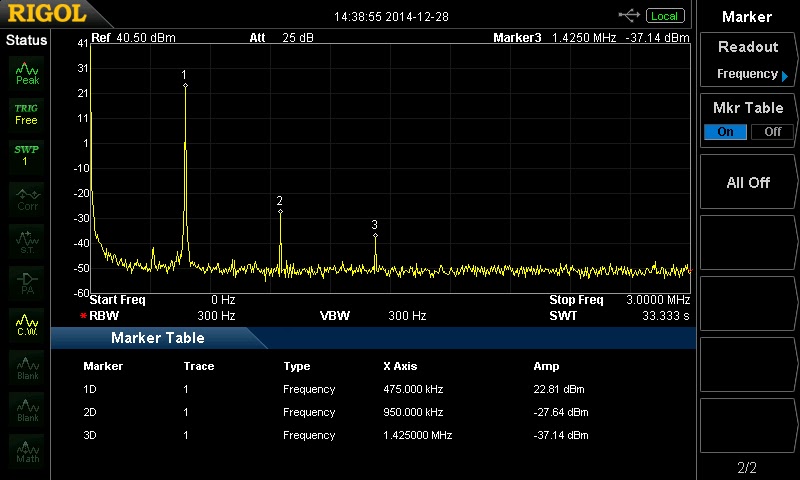Click the Corr correction status icon
Viewport: 800px width, 480px height.
(x=27, y=198)
